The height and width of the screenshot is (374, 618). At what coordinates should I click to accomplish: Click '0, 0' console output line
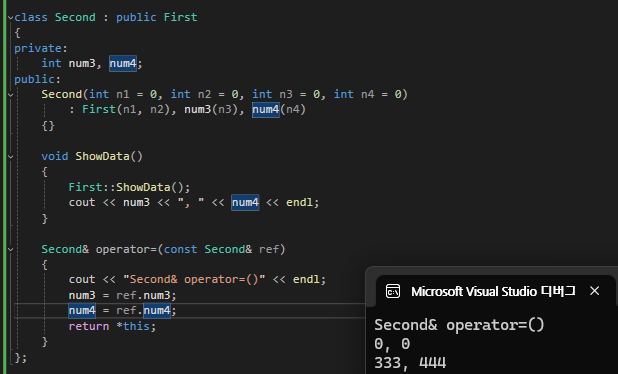[x=392, y=344]
